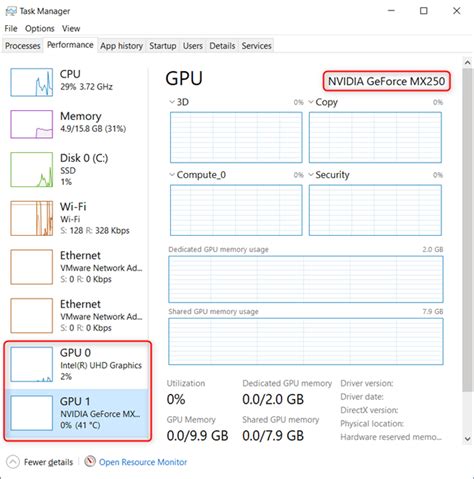
Task: Close the Task Manager window
Action: click(456, 11)
